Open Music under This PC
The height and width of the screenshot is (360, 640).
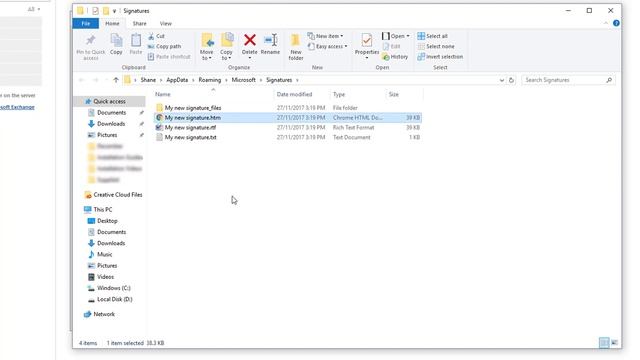pyautogui.click(x=104, y=254)
